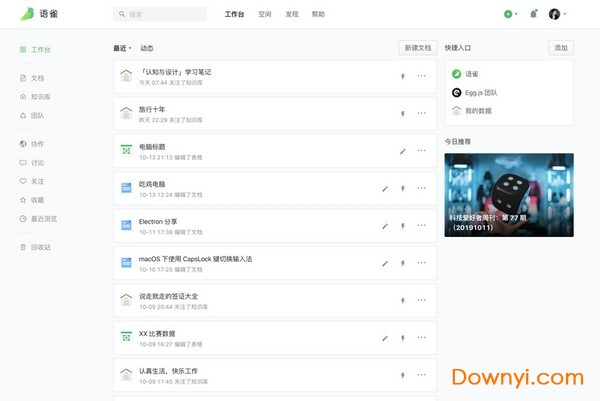Open 回收站 in the sidebar

point(35,247)
